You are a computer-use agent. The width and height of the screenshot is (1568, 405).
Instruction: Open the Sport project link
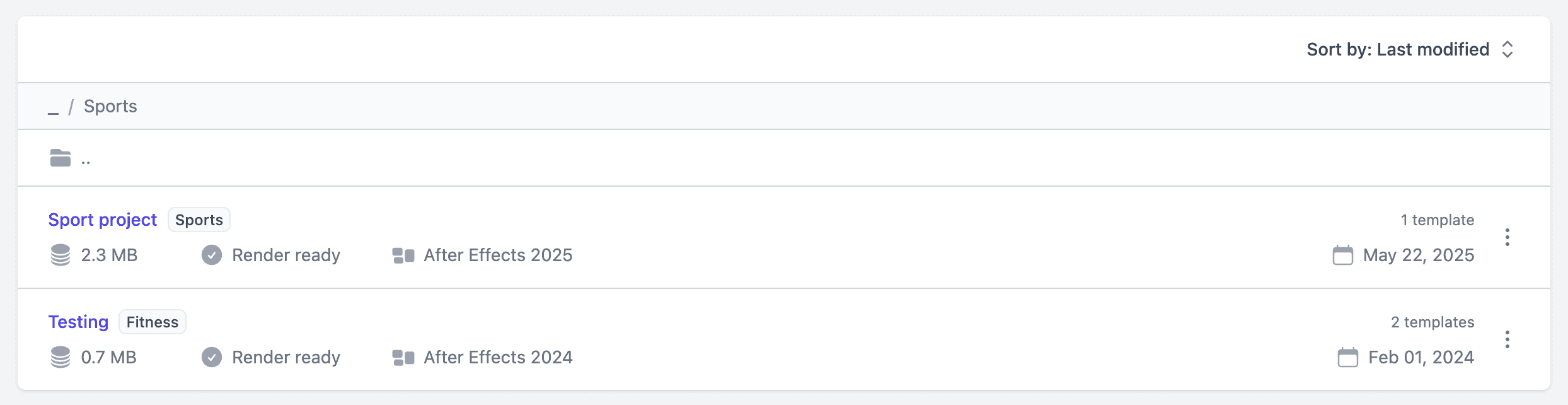103,220
